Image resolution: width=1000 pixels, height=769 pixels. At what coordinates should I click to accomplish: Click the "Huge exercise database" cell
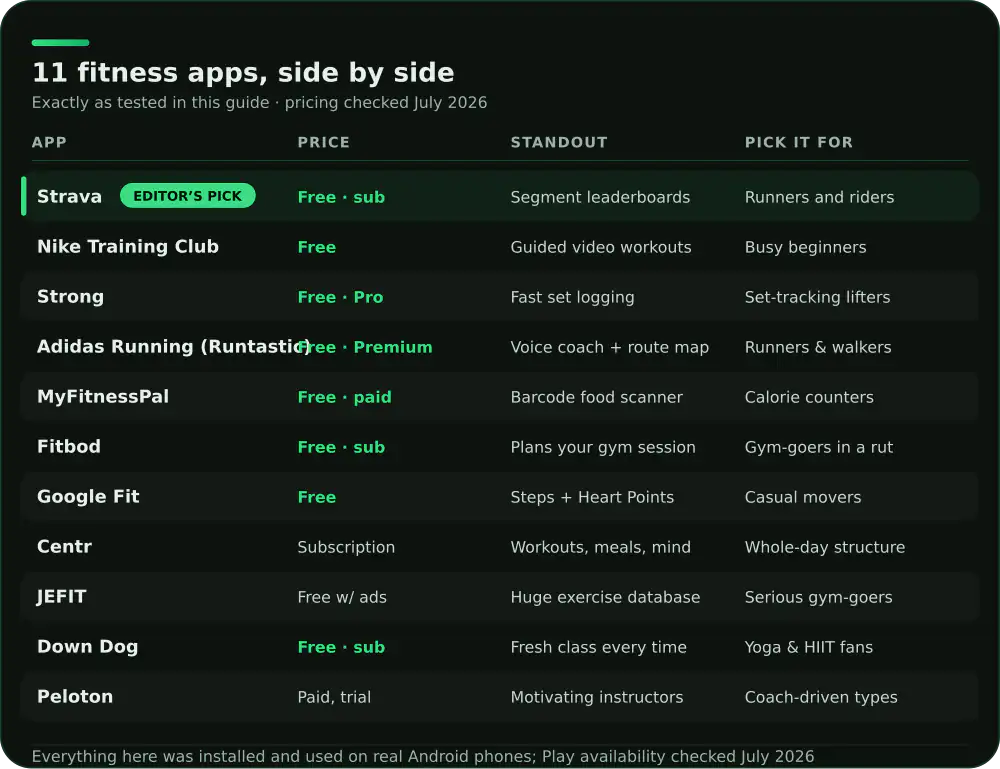(x=605, y=597)
